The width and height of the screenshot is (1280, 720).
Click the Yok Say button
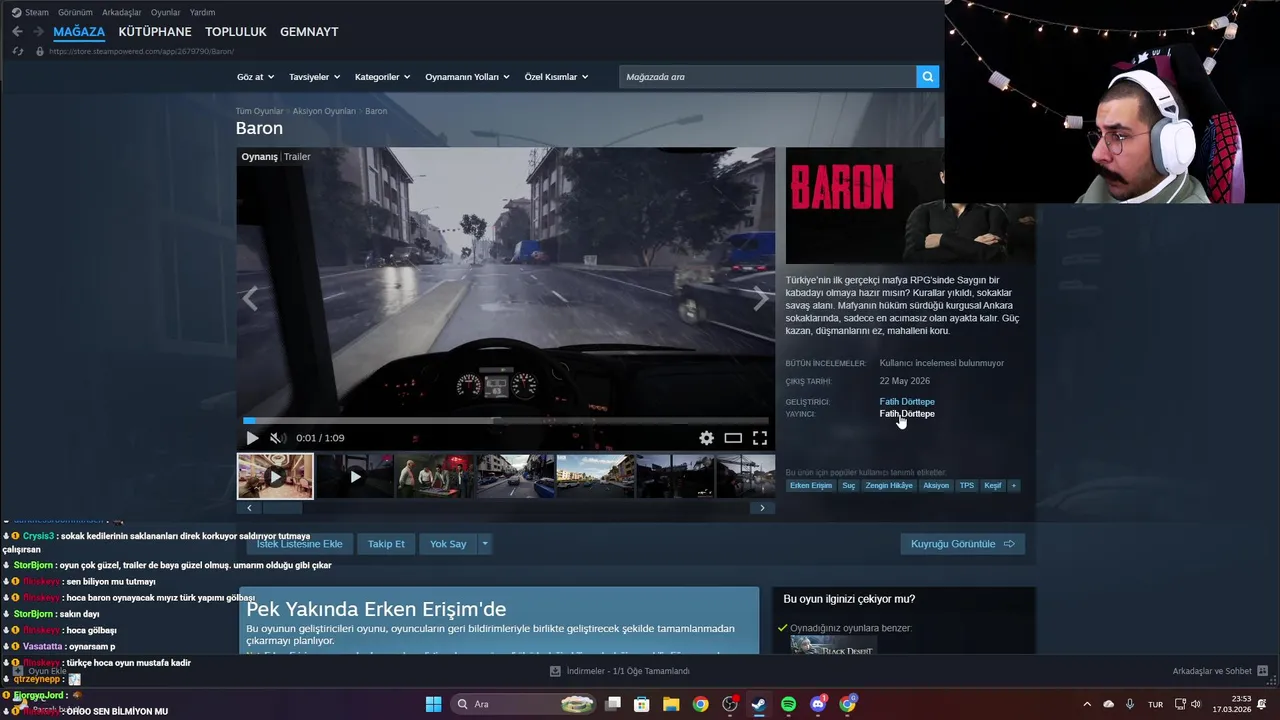pyautogui.click(x=448, y=544)
